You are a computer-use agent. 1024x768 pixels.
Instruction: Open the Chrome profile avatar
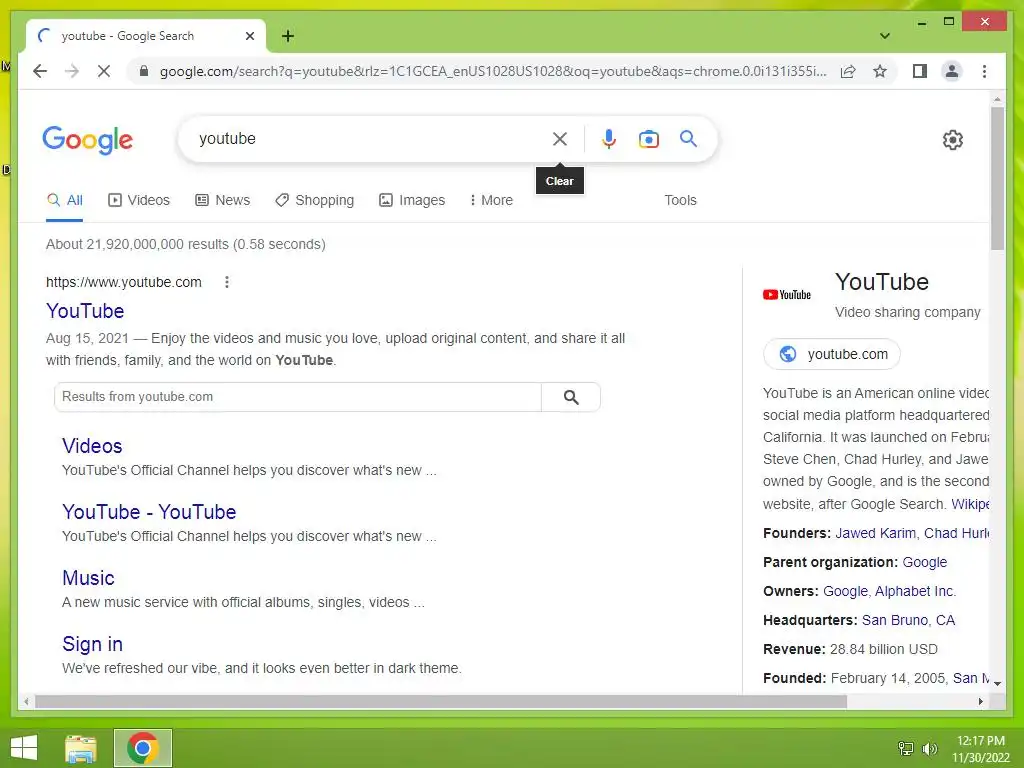pos(952,71)
